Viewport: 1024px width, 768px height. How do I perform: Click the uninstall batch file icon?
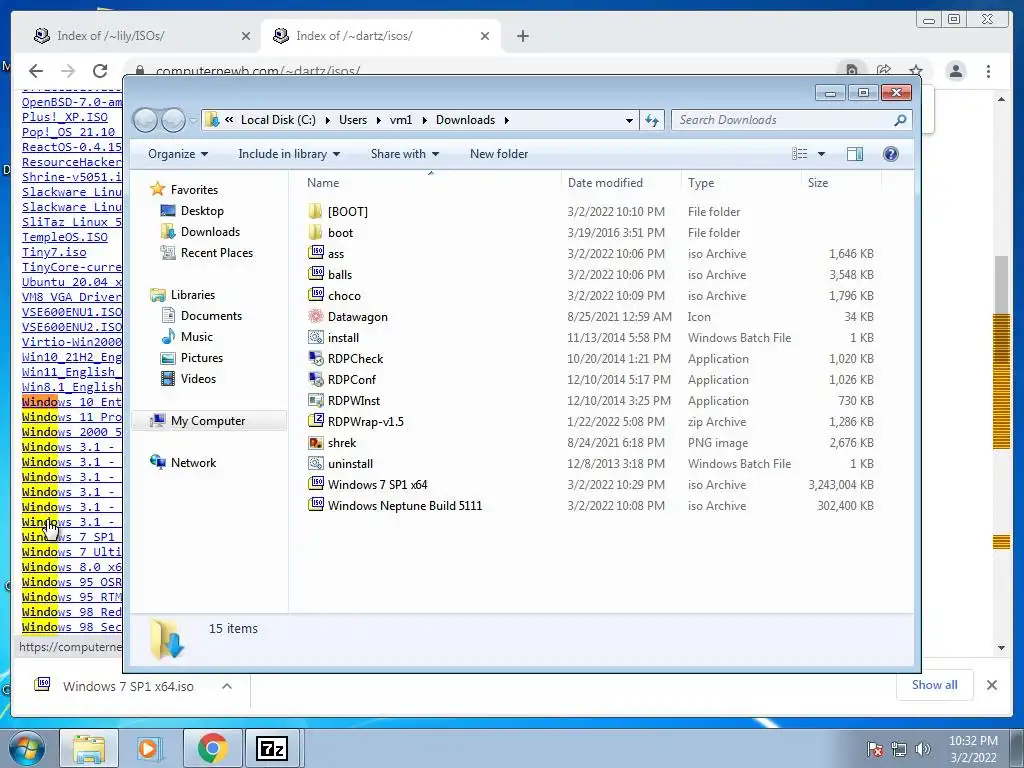click(x=315, y=464)
